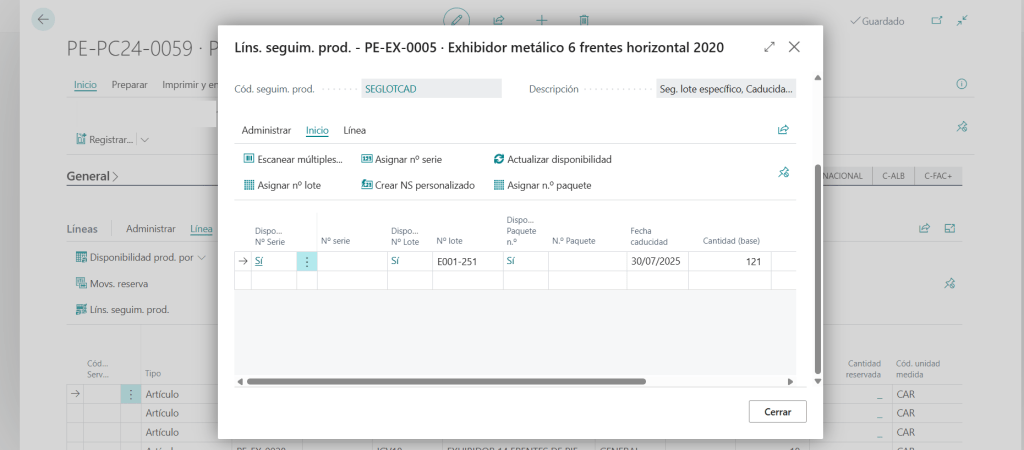Screen dimensions: 1024x450
Task: Open the Línea tab in dialog
Action: click(354, 130)
